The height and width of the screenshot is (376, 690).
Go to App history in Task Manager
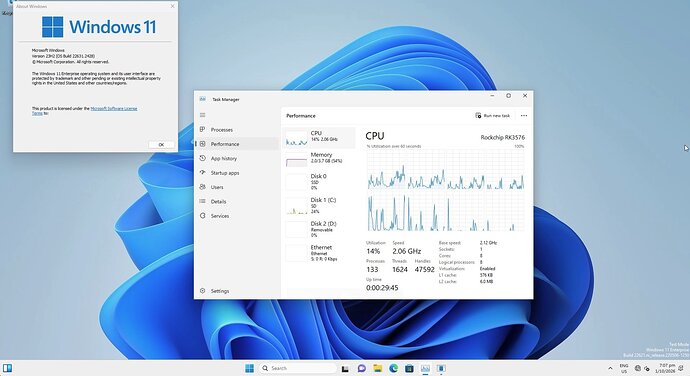237,159
